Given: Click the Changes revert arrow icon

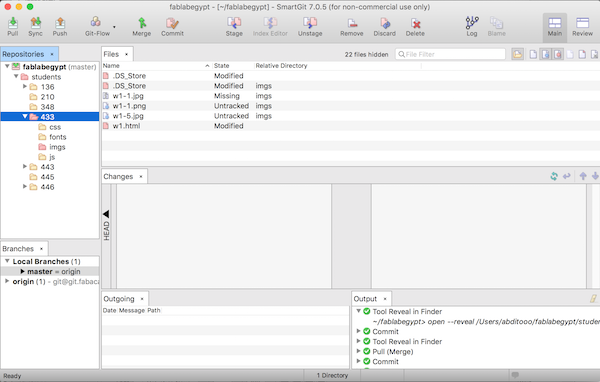Looking at the screenshot, I should (x=567, y=176).
